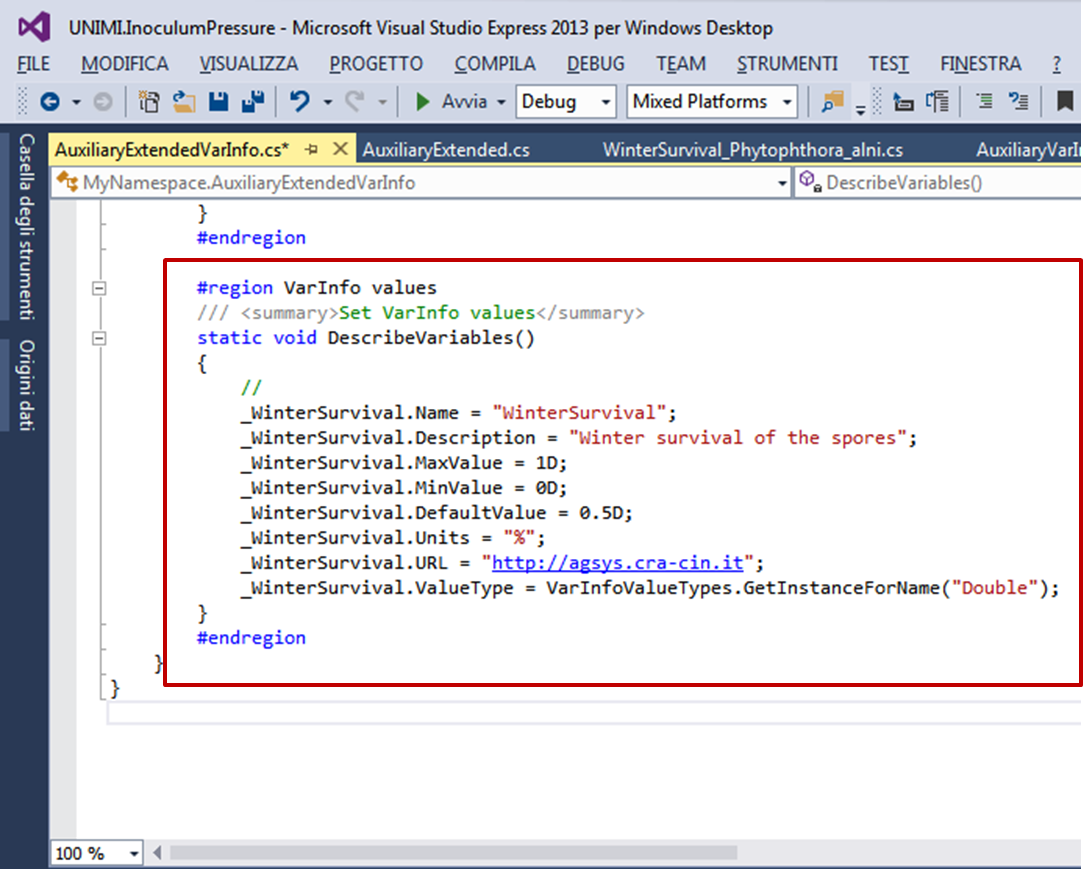Viewport: 1083px width, 869px height.
Task: Collapse the VarInfo values region
Action: point(99,288)
